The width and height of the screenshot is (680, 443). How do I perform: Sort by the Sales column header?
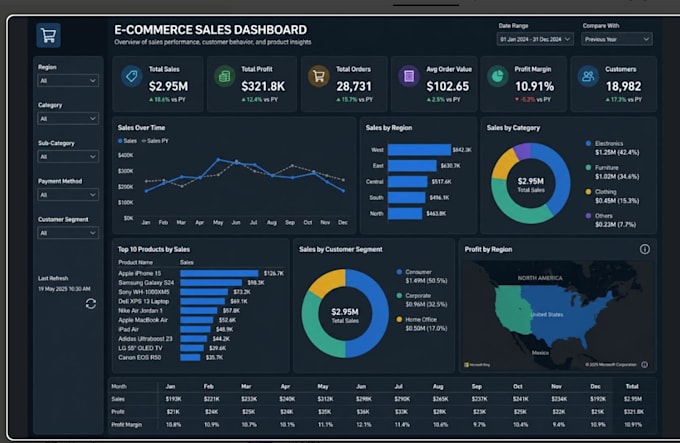[186, 262]
